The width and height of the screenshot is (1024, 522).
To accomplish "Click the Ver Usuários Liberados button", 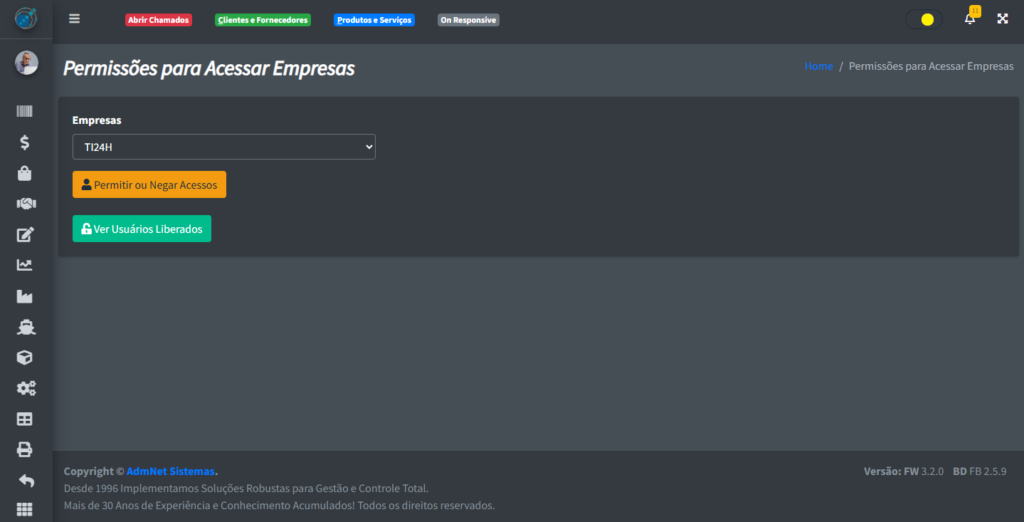I will coord(141,229).
